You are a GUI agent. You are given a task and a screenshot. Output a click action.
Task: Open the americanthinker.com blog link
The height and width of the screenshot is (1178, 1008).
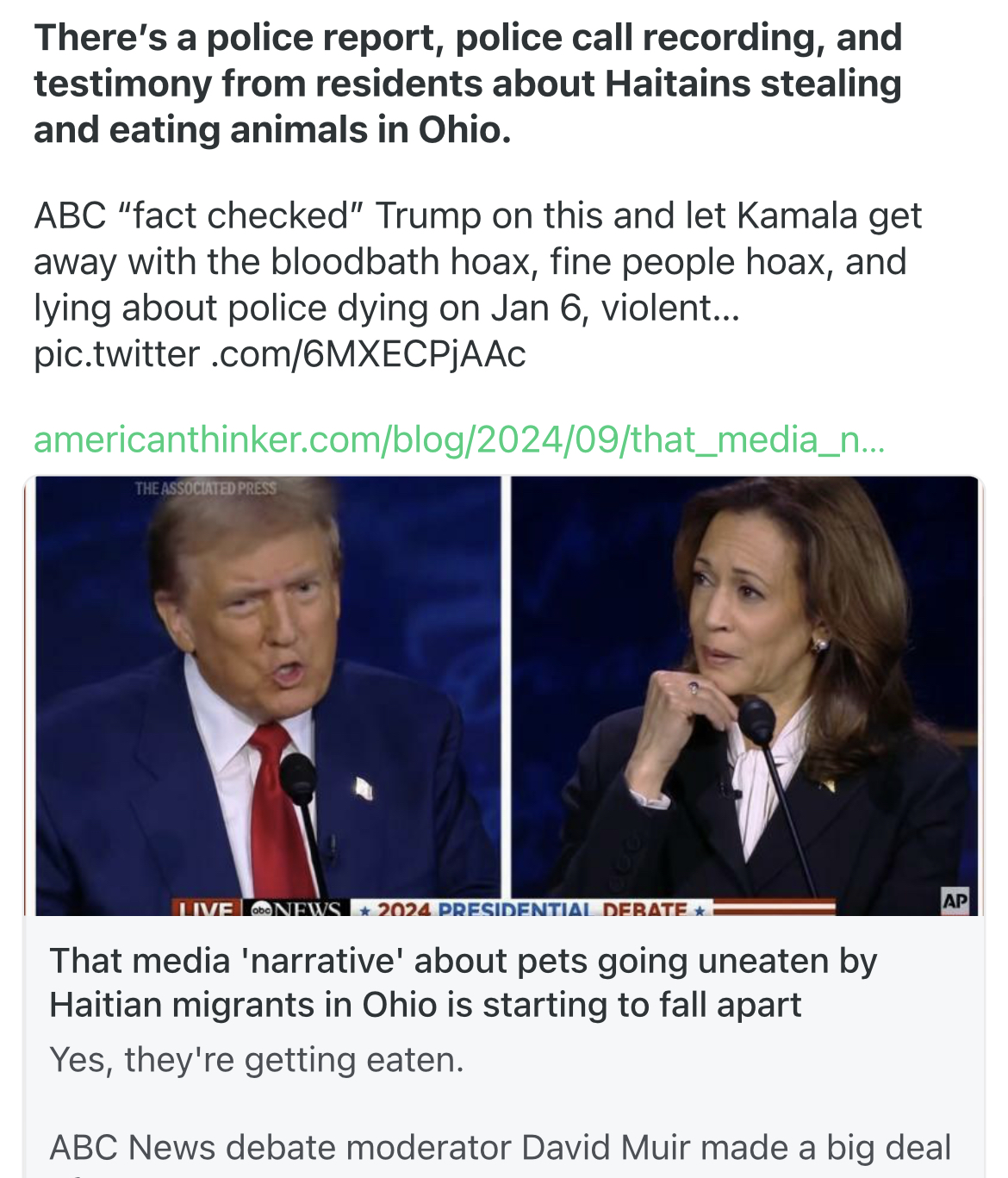click(x=458, y=439)
